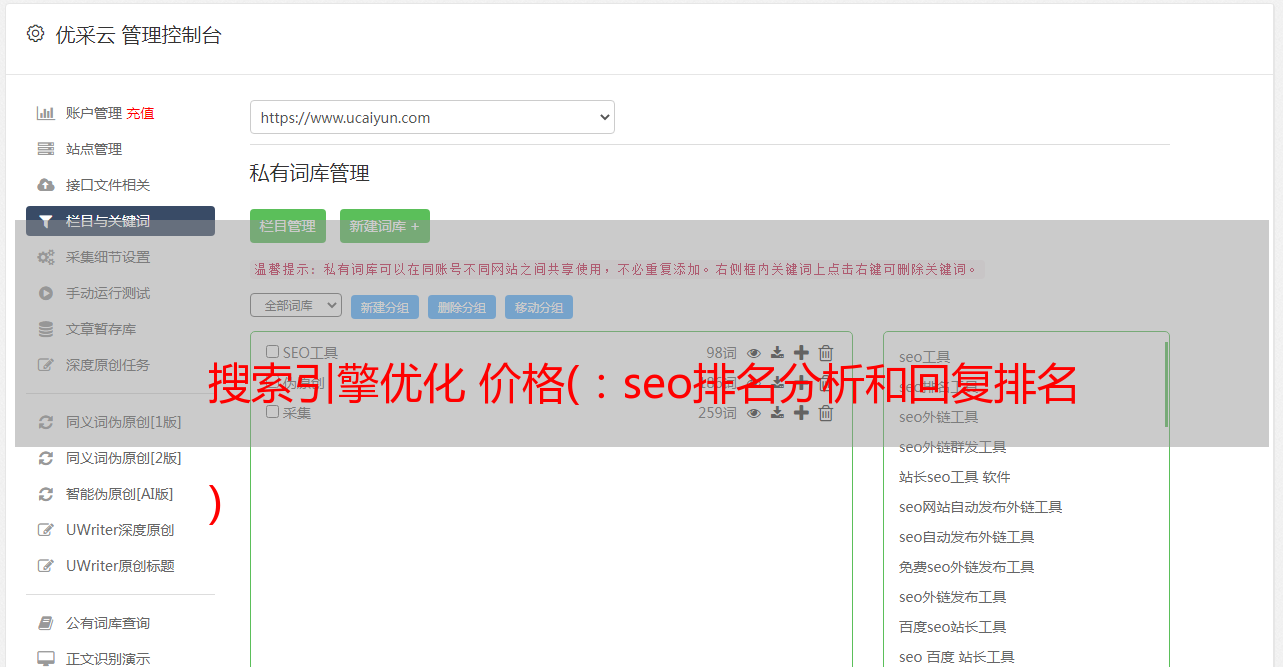View SEO工具 keywords with the eye icon
1283x667 pixels.
(754, 352)
